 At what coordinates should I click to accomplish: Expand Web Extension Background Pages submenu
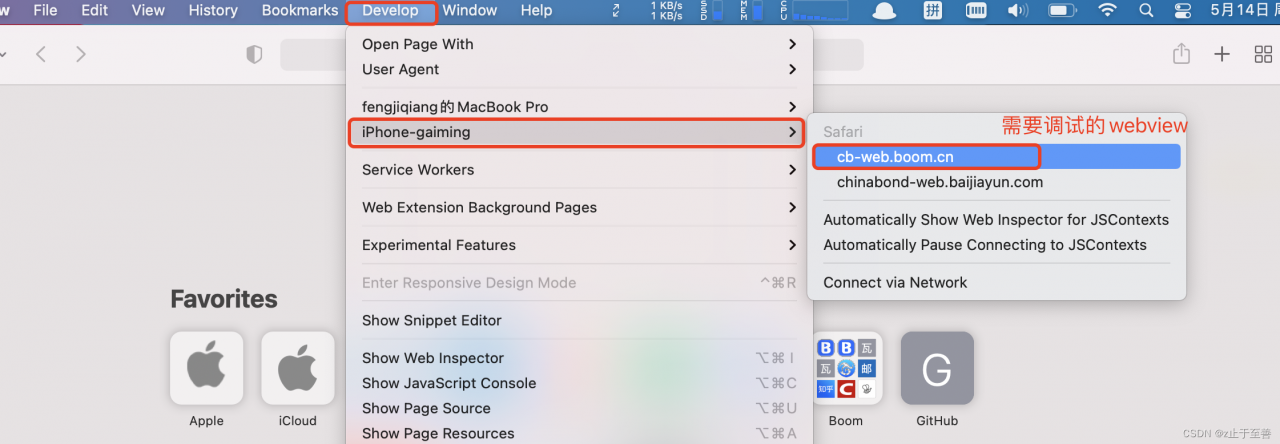pos(580,207)
